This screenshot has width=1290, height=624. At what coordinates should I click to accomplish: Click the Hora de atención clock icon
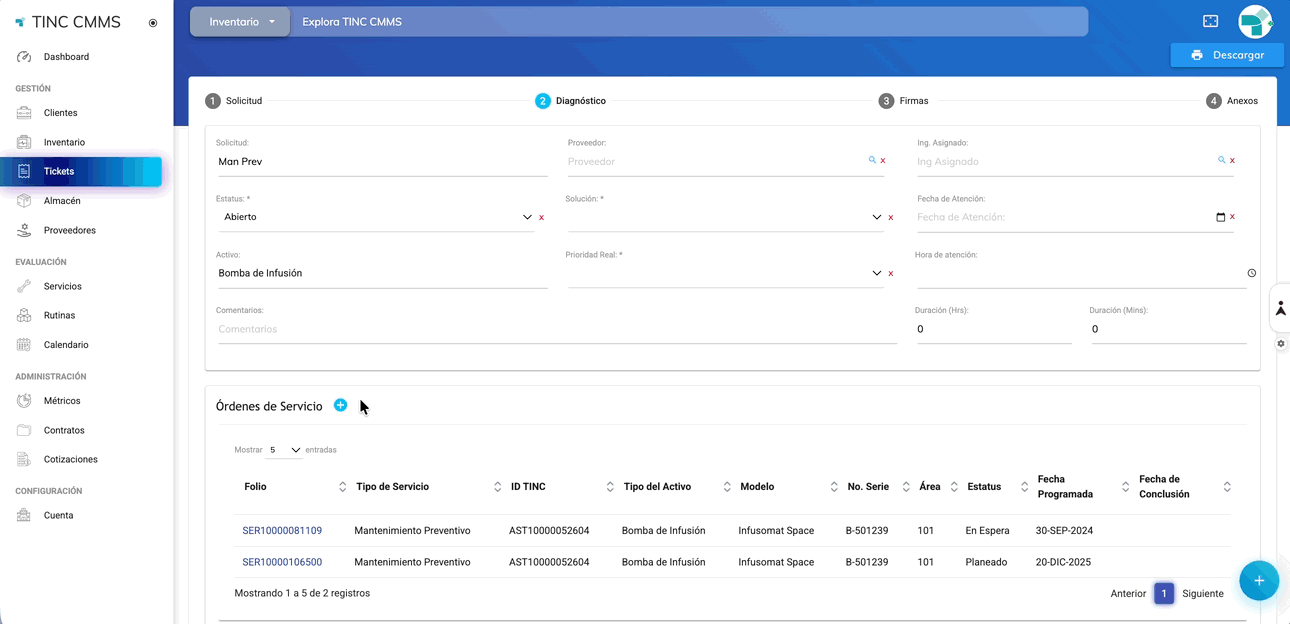1252,273
